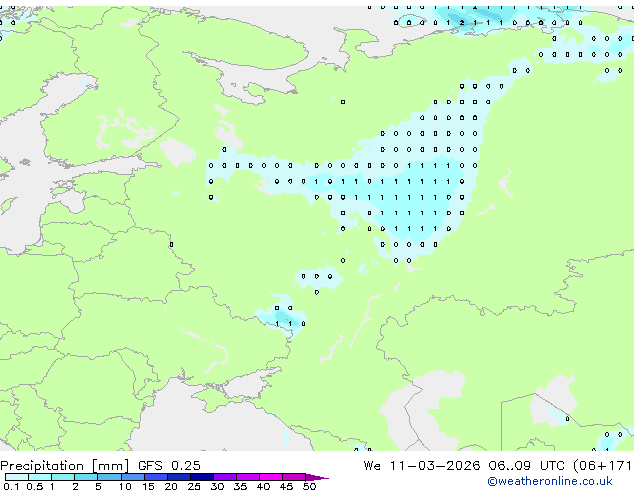634x490 pixels.
Task: Click the legend scale label '35'
Action: point(240,486)
